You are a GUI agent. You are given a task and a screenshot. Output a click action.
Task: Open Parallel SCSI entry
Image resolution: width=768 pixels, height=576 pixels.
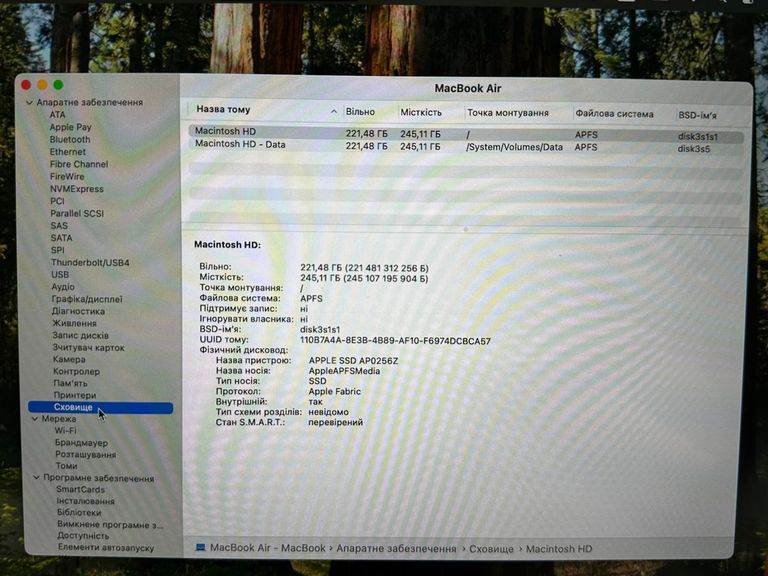[77, 214]
